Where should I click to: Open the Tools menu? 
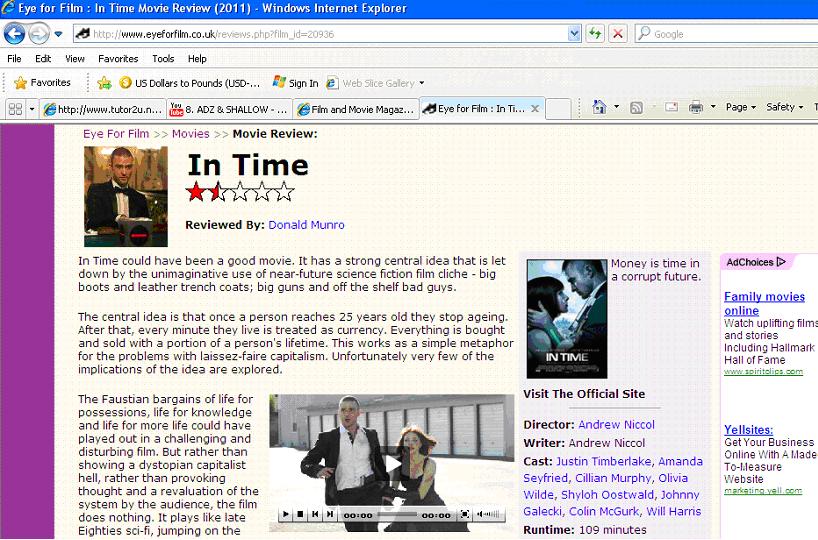point(163,58)
